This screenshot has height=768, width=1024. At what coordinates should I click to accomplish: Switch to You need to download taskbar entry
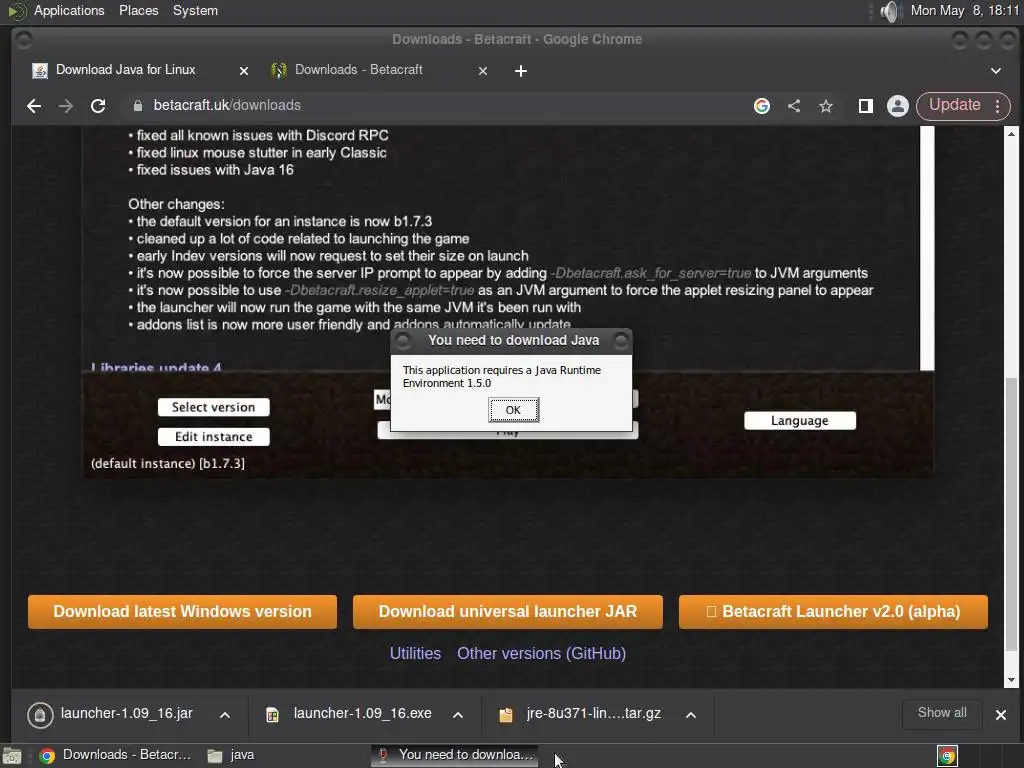[x=455, y=755]
